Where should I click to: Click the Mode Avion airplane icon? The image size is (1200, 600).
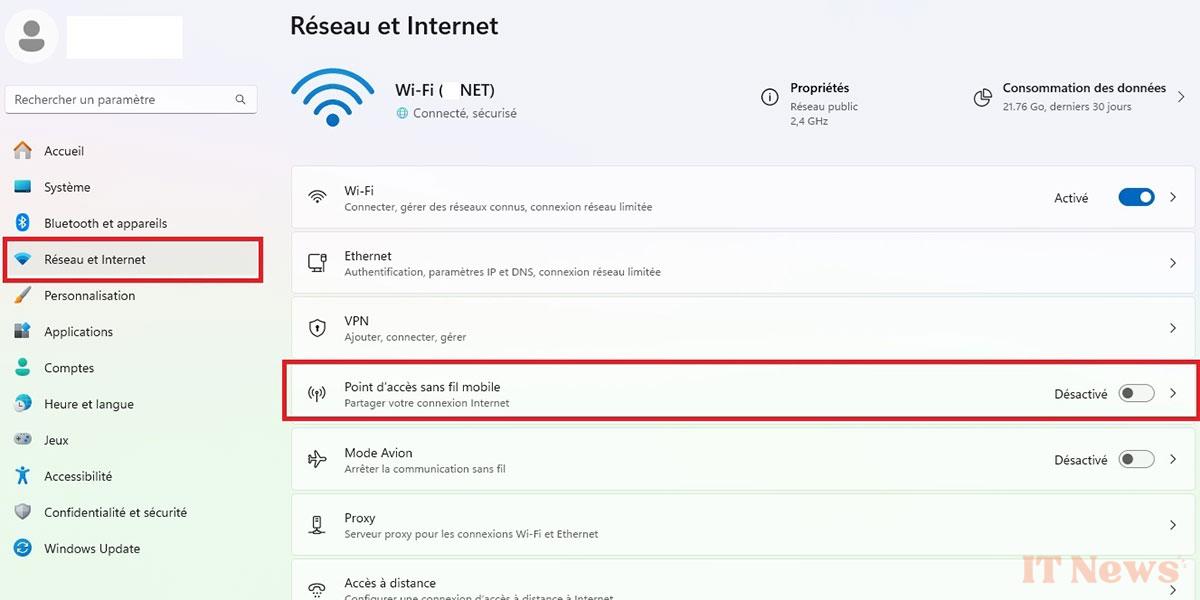point(318,460)
